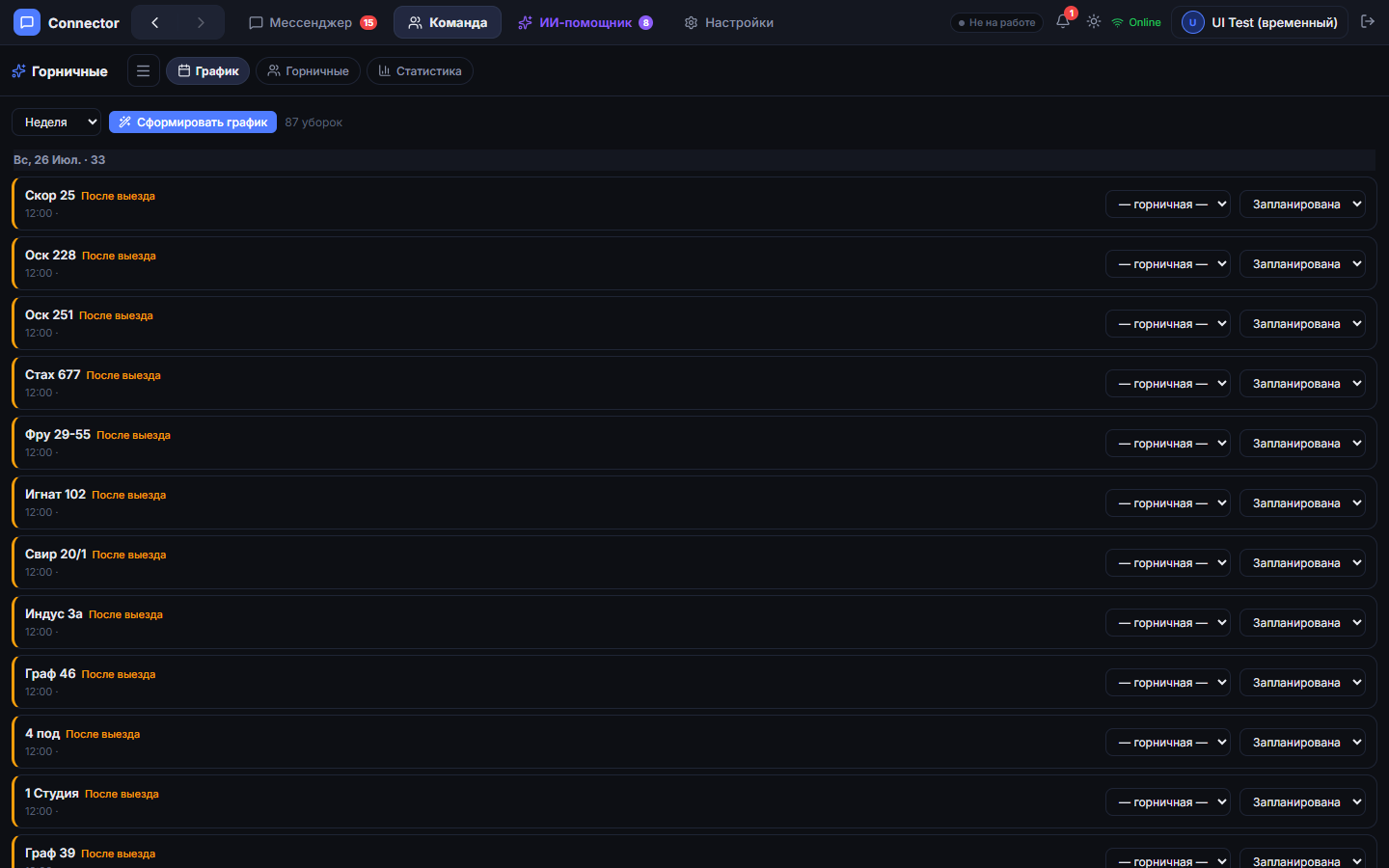Viewport: 1389px width, 868px height.
Task: Assign горничная for 4 под
Action: (1168, 742)
